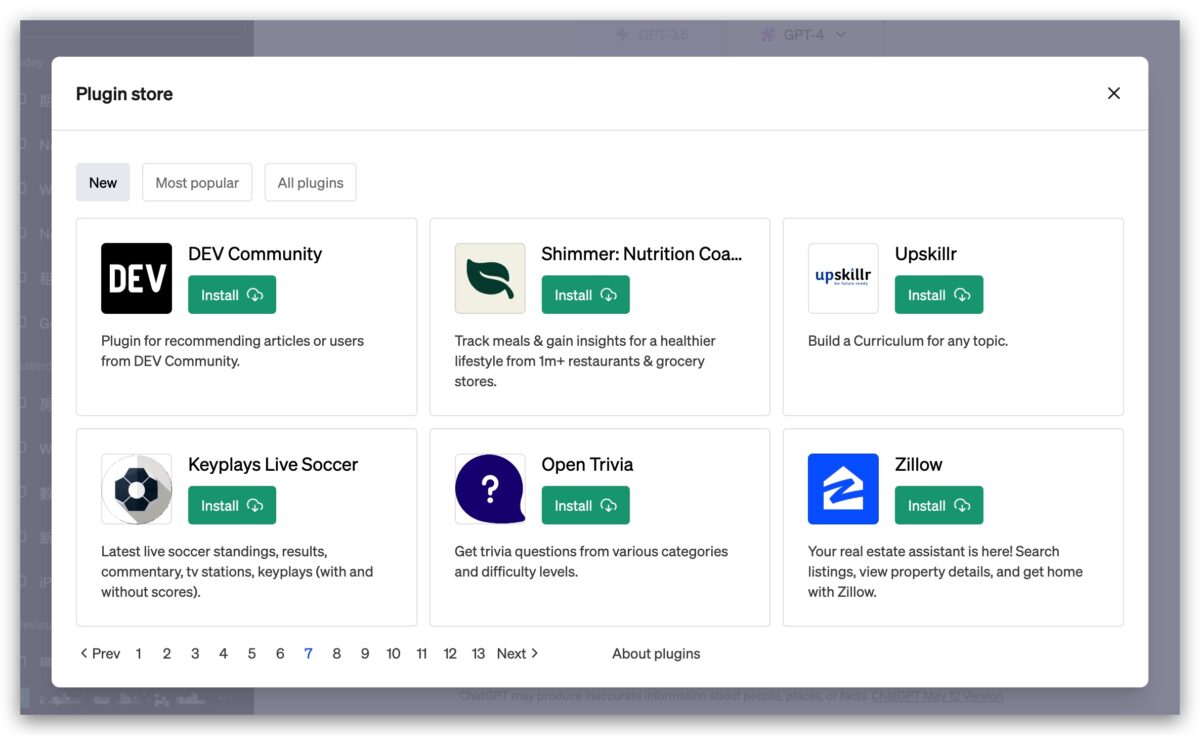Screen dimensions: 1200x735
Task: Open the GPT-4 model dropdown behind the dialog
Action: [x=802, y=34]
